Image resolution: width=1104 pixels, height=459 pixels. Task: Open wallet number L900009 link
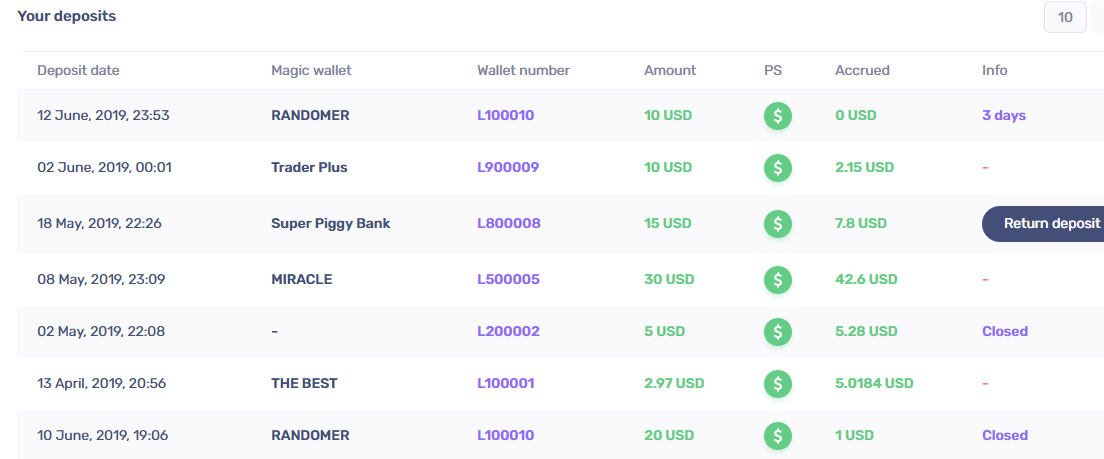click(x=508, y=167)
